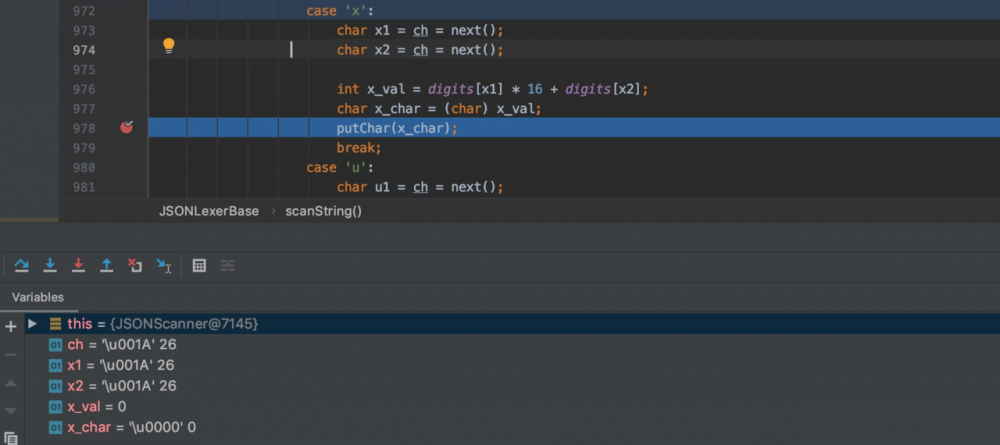Click 'char u1 = ch = next();' line

tap(420, 187)
